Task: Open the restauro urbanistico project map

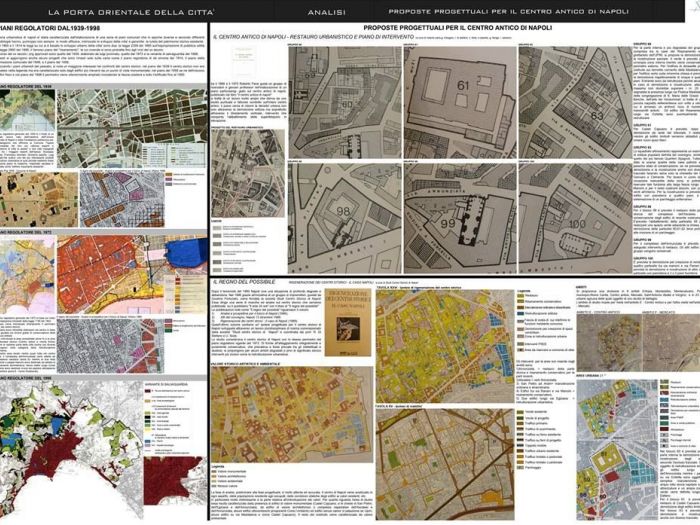Action: click(x=248, y=174)
